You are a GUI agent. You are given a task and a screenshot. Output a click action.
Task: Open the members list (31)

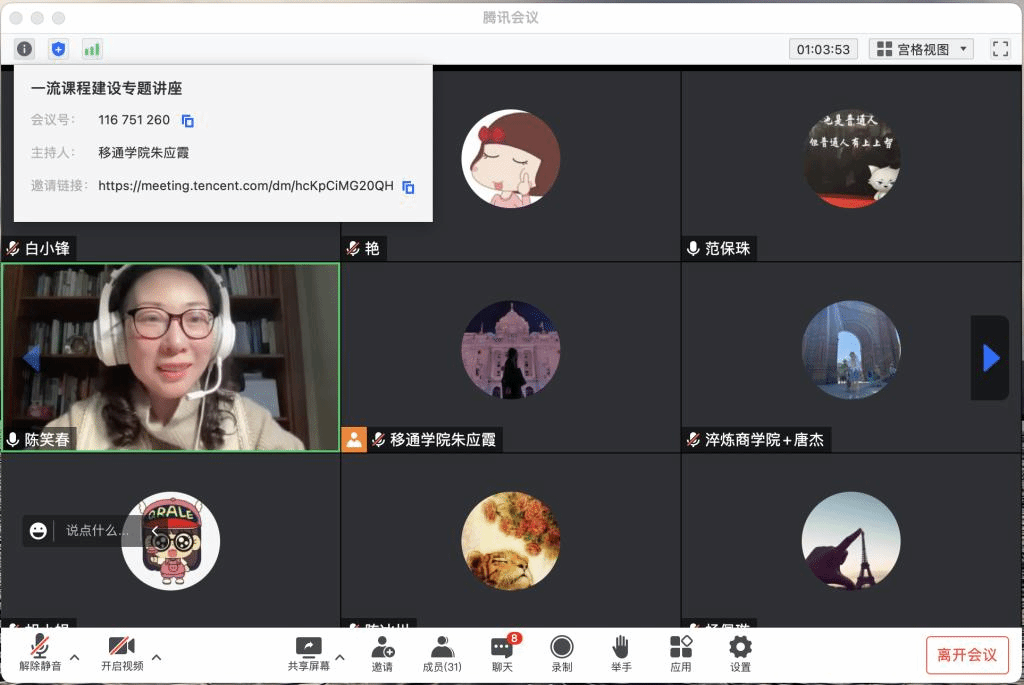point(442,653)
